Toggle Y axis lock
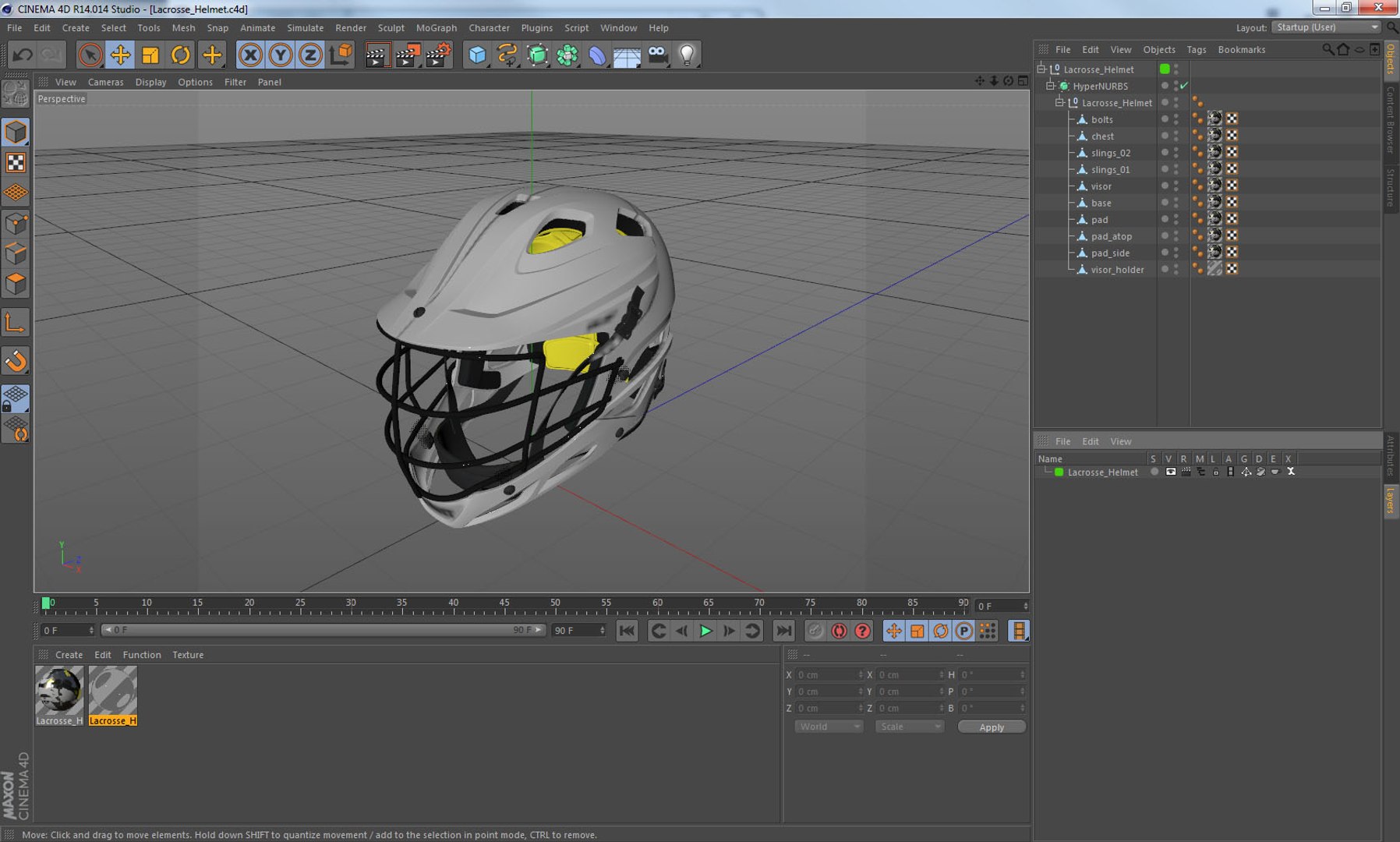This screenshot has width=1400, height=842. tap(281, 55)
